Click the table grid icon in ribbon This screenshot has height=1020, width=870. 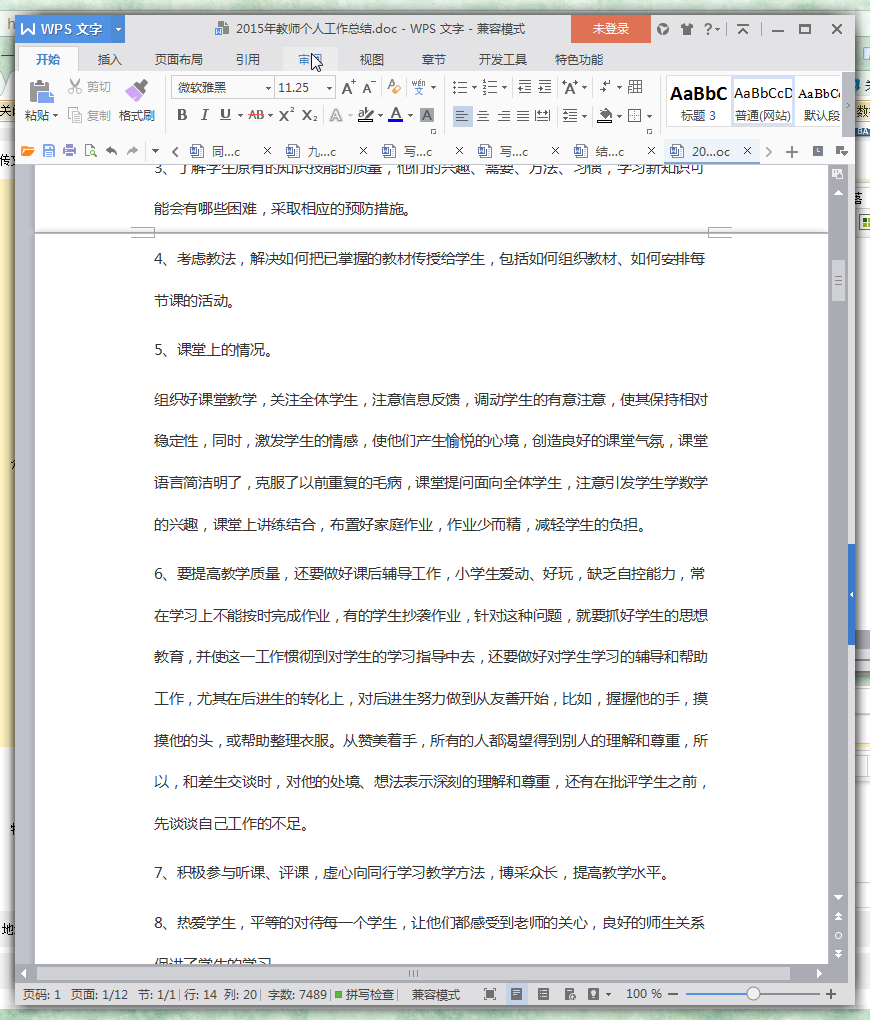(635, 87)
